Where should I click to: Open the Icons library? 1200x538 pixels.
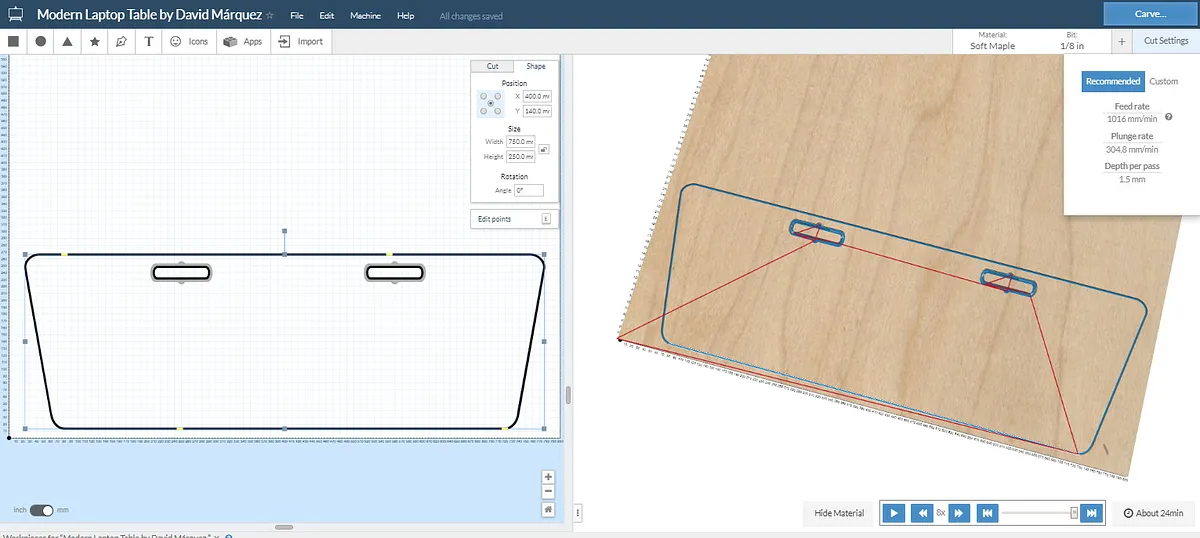tap(189, 42)
